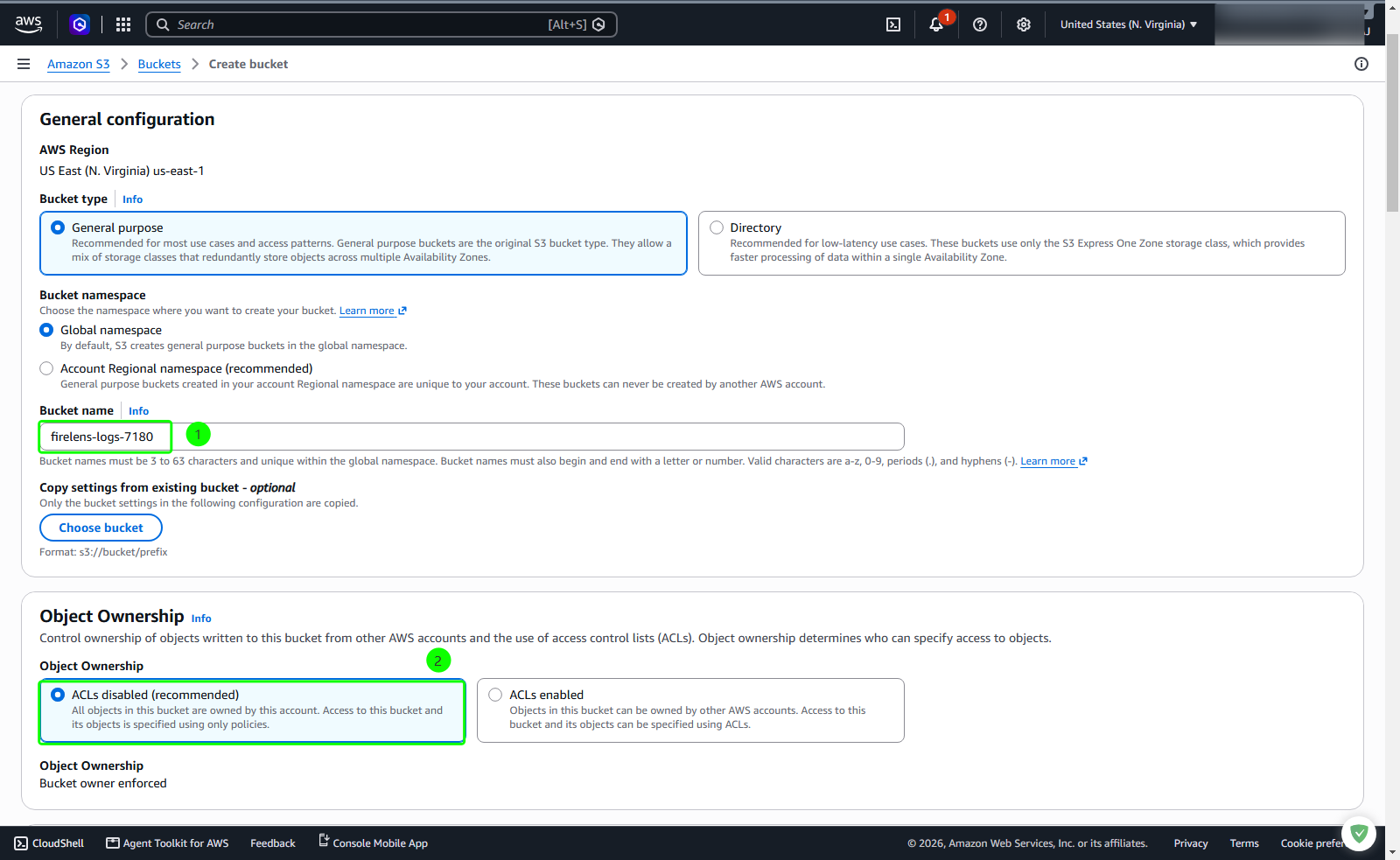This screenshot has width=1400, height=860.
Task: Click into the Bucket name field
Action: coord(472,437)
